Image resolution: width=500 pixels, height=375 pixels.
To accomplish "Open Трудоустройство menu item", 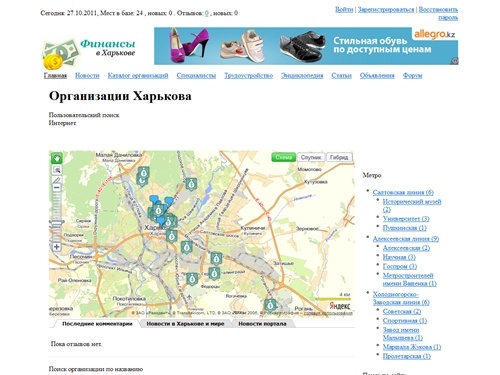I will pyautogui.click(x=248, y=75).
